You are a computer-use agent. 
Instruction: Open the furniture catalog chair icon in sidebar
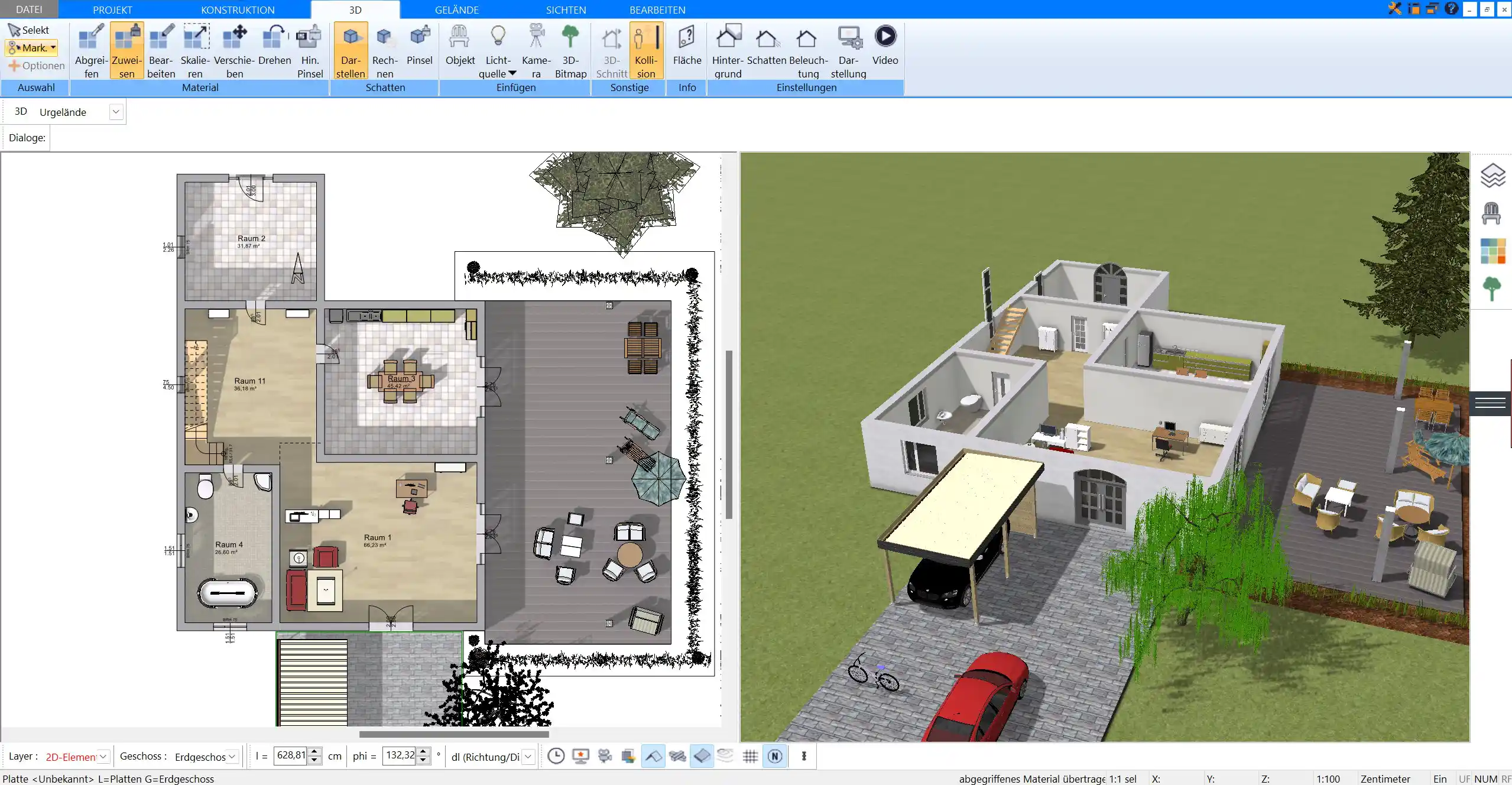[x=1491, y=213]
